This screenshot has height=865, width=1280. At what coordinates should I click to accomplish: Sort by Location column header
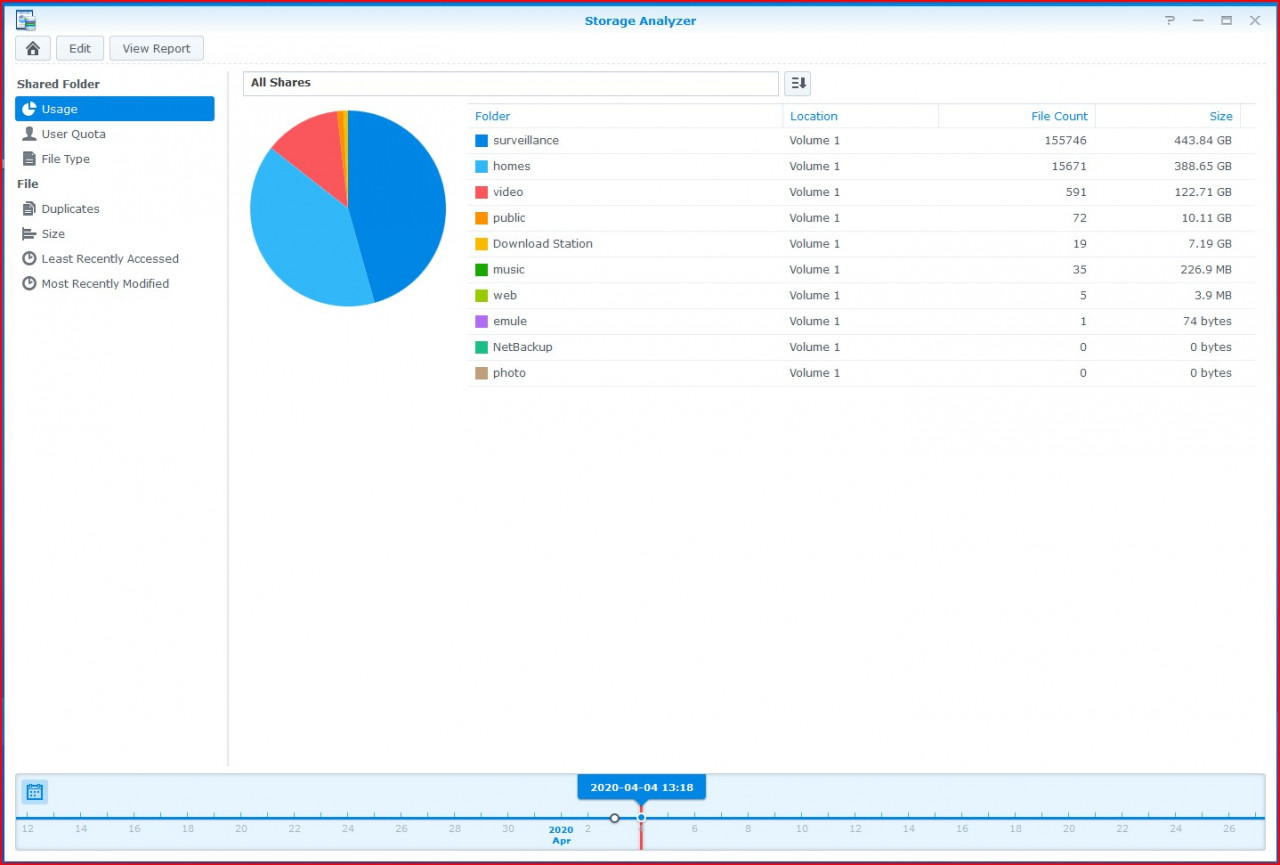coord(861,116)
